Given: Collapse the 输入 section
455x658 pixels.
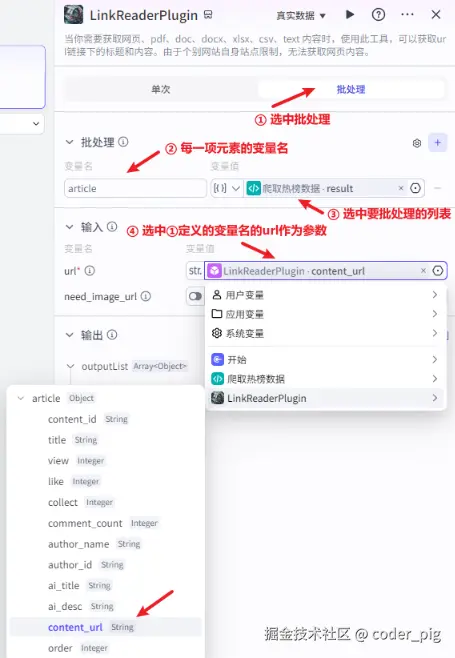Looking at the screenshot, I should (x=69, y=227).
